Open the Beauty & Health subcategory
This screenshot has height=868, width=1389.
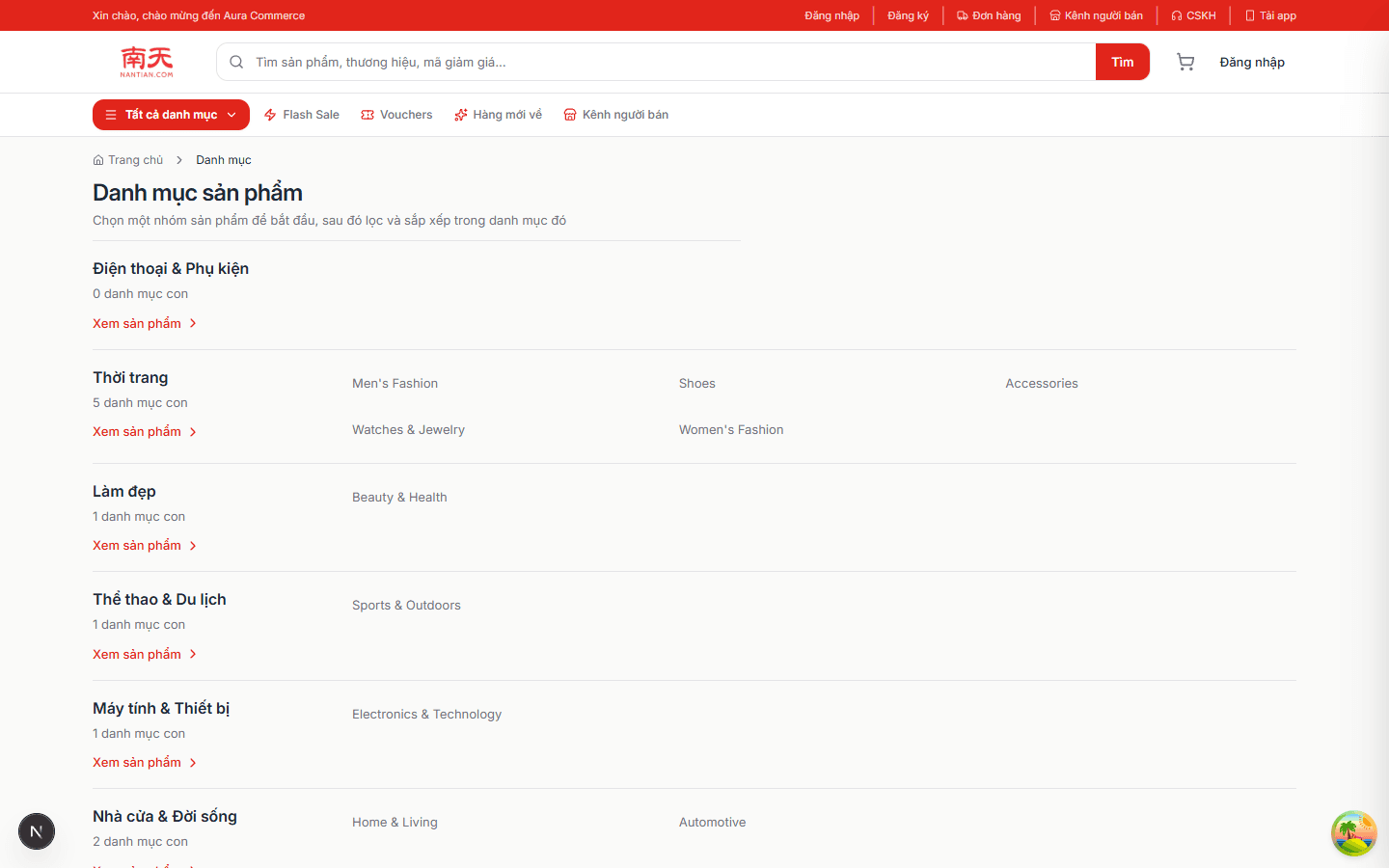pyautogui.click(x=399, y=498)
